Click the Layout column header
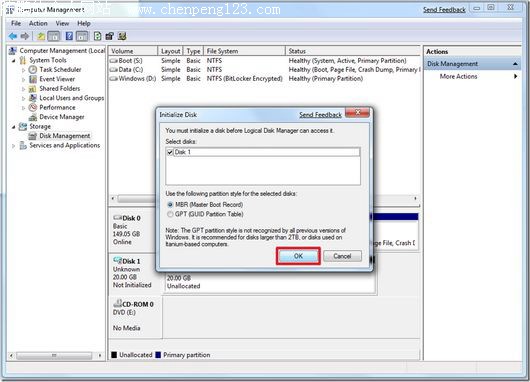530x382 pixels. click(170, 51)
